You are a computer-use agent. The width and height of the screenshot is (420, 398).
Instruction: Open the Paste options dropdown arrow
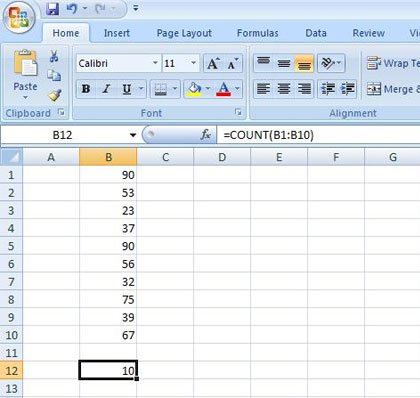click(25, 97)
